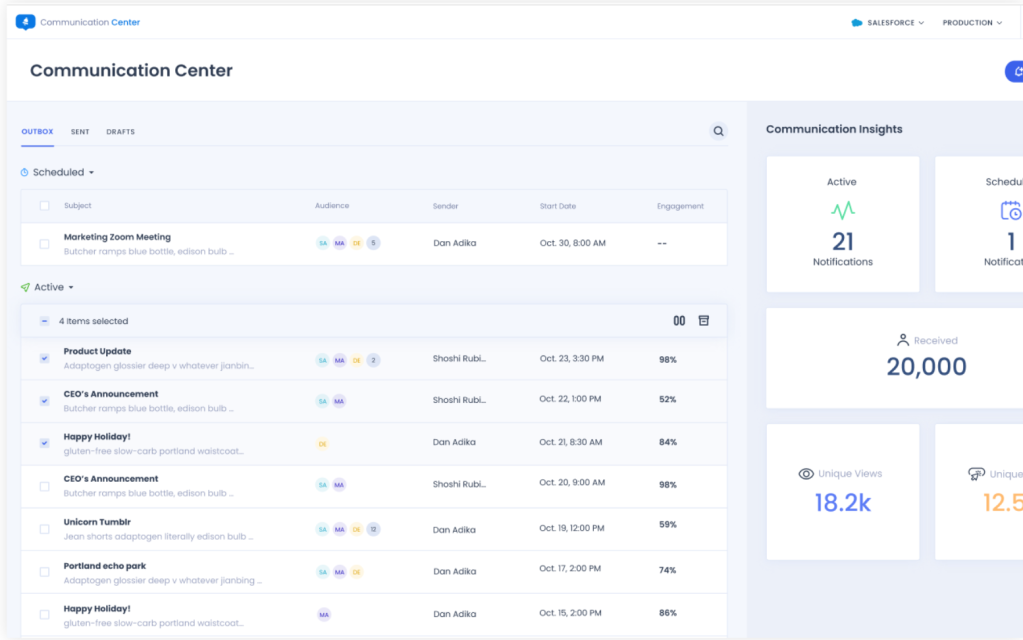Click the Received person icon
The height and width of the screenshot is (640, 1023).
(x=903, y=340)
